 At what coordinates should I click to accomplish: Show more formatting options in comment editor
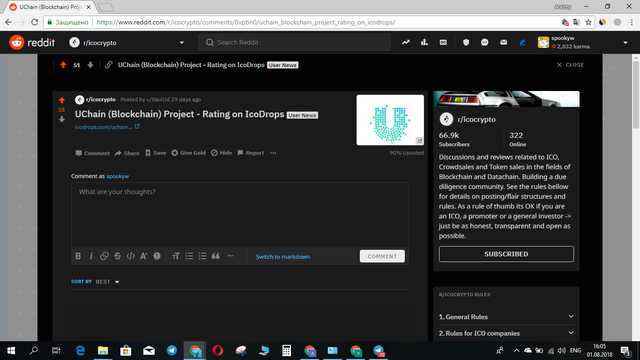point(231,256)
